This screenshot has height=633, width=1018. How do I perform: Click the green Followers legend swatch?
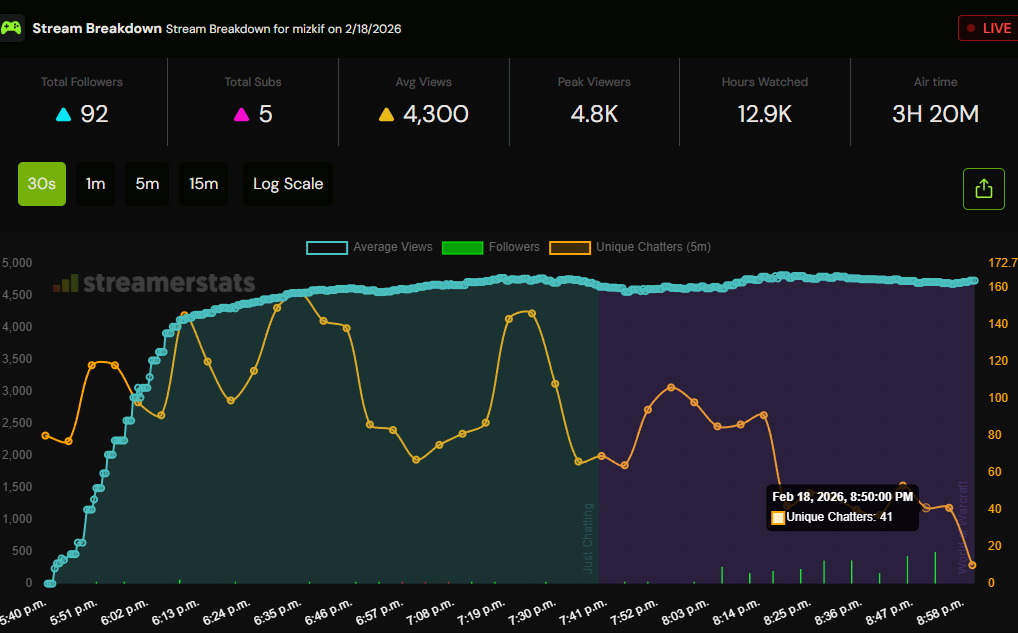[x=462, y=247]
